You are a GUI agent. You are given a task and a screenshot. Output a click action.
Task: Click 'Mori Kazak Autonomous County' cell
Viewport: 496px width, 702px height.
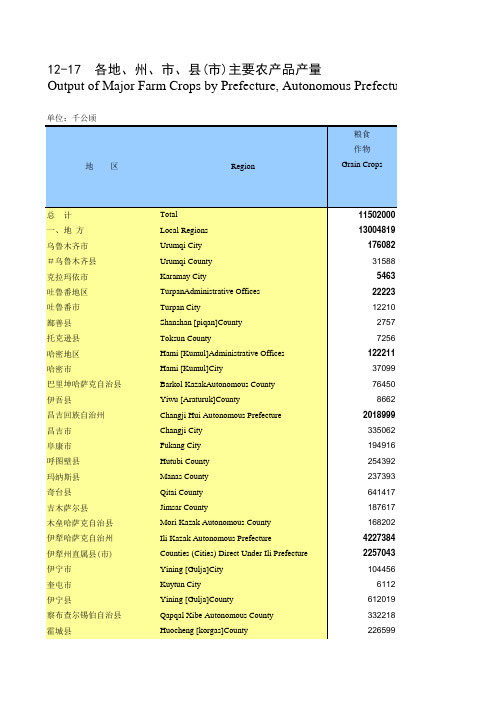[x=215, y=522]
